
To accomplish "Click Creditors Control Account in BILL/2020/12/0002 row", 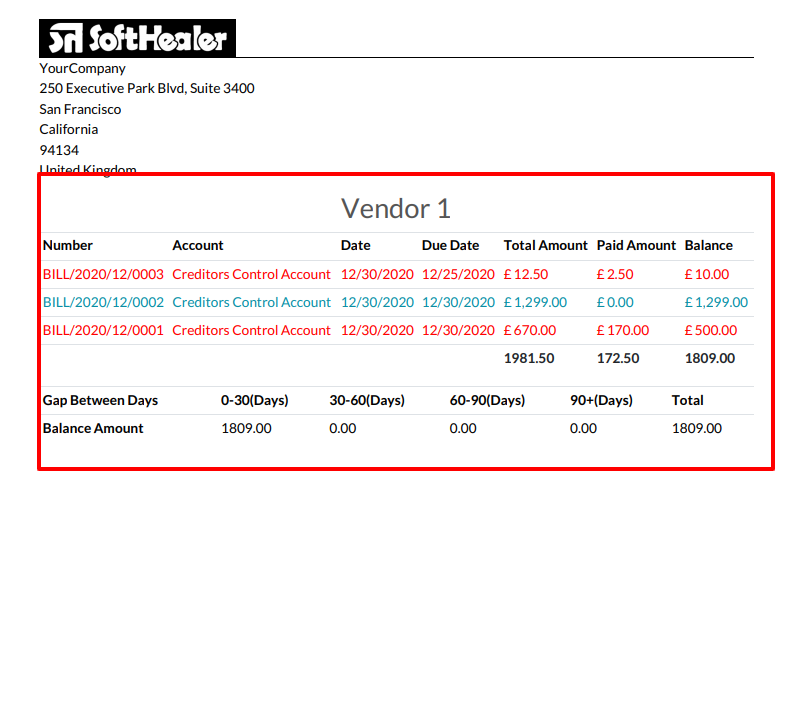I will click(251, 302).
